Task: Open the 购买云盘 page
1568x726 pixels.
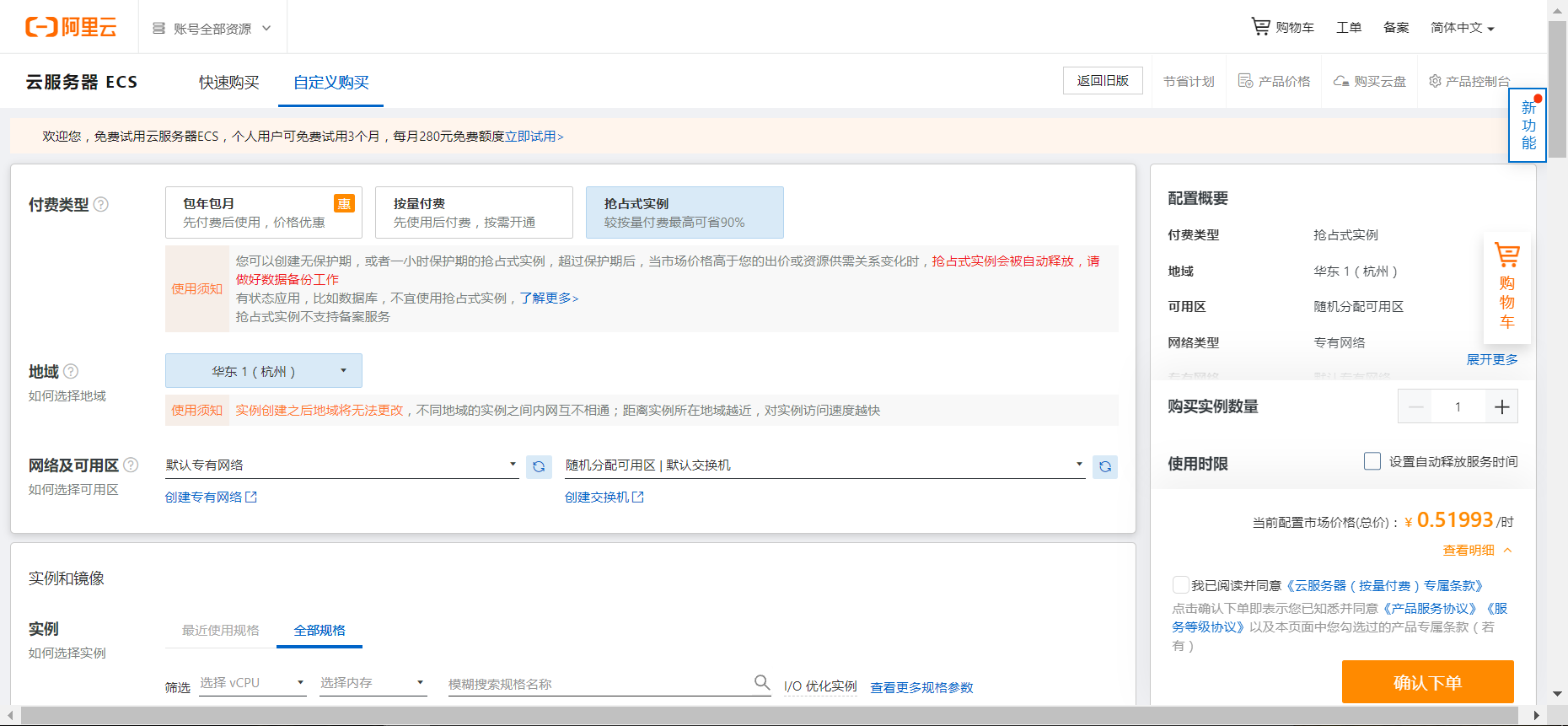Action: click(x=1369, y=81)
